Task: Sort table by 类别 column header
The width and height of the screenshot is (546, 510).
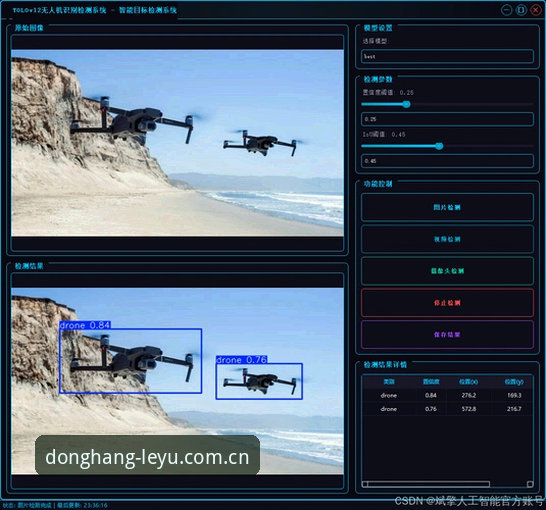Action: point(389,382)
